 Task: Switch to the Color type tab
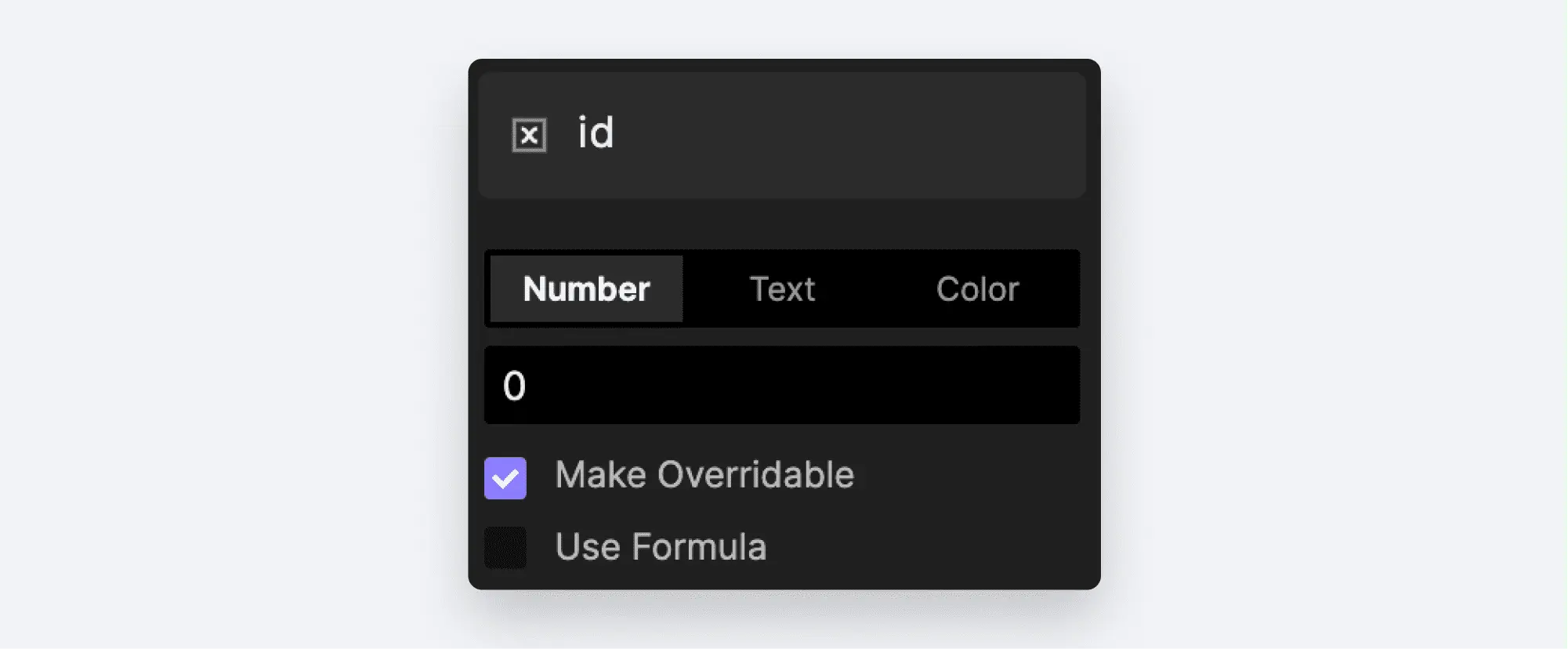click(x=977, y=288)
